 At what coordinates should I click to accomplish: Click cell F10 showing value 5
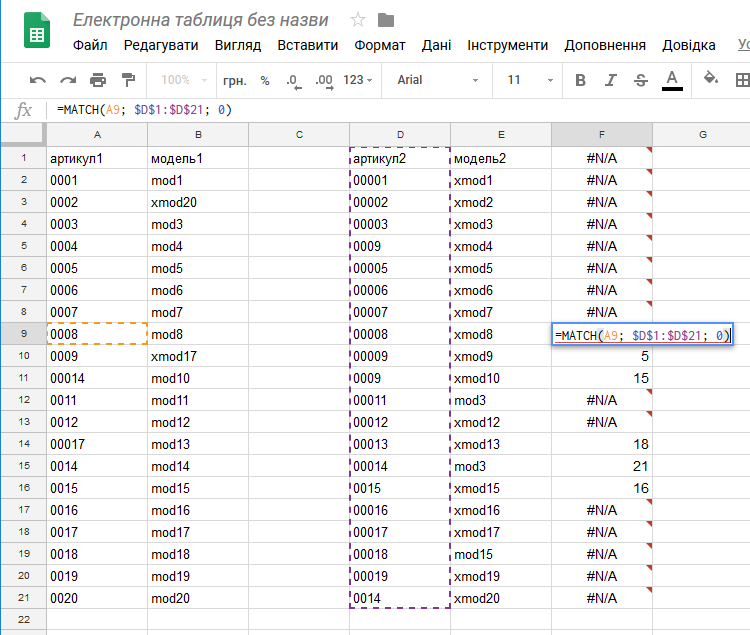[x=602, y=356]
